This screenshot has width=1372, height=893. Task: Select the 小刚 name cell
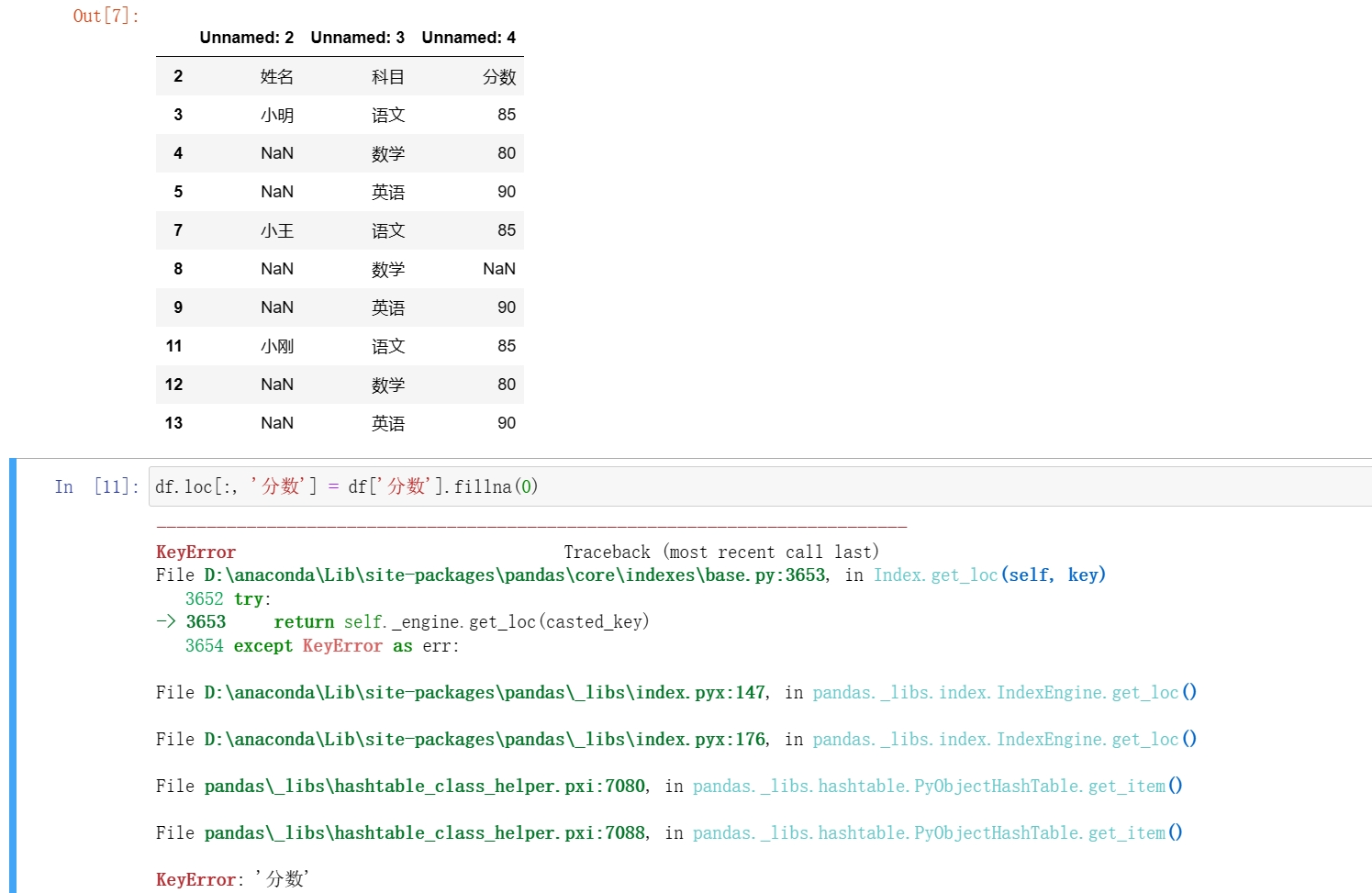(276, 346)
